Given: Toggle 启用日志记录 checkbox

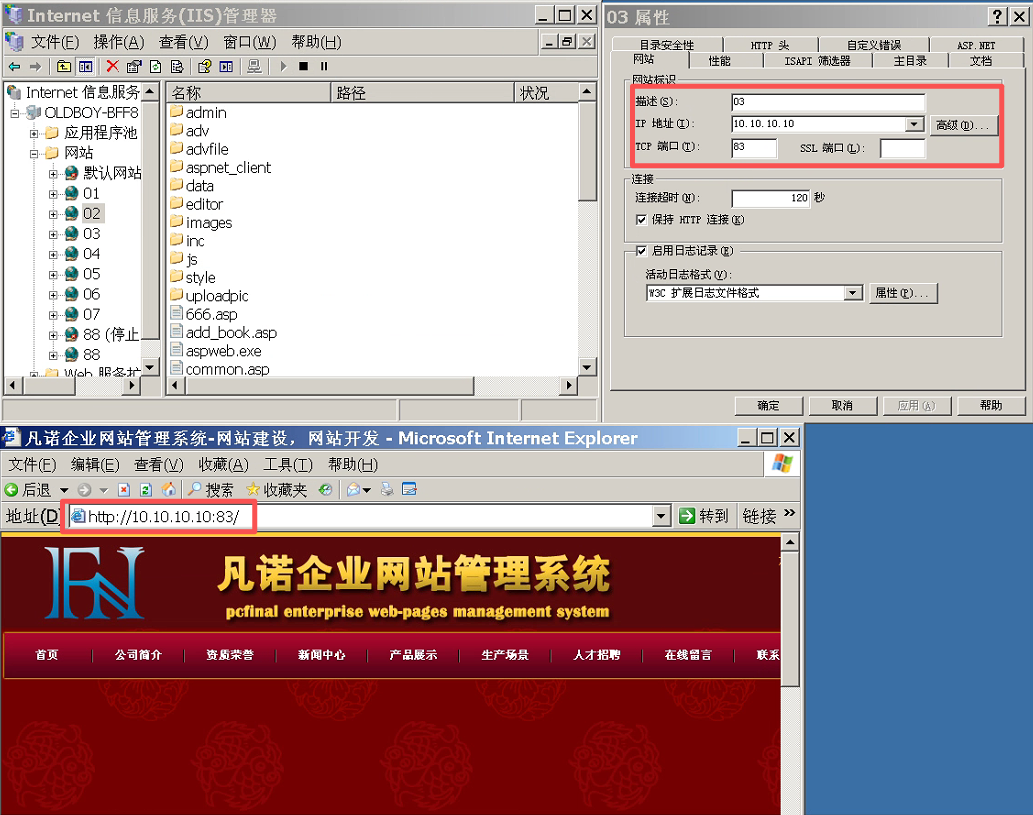Looking at the screenshot, I should point(641,250).
